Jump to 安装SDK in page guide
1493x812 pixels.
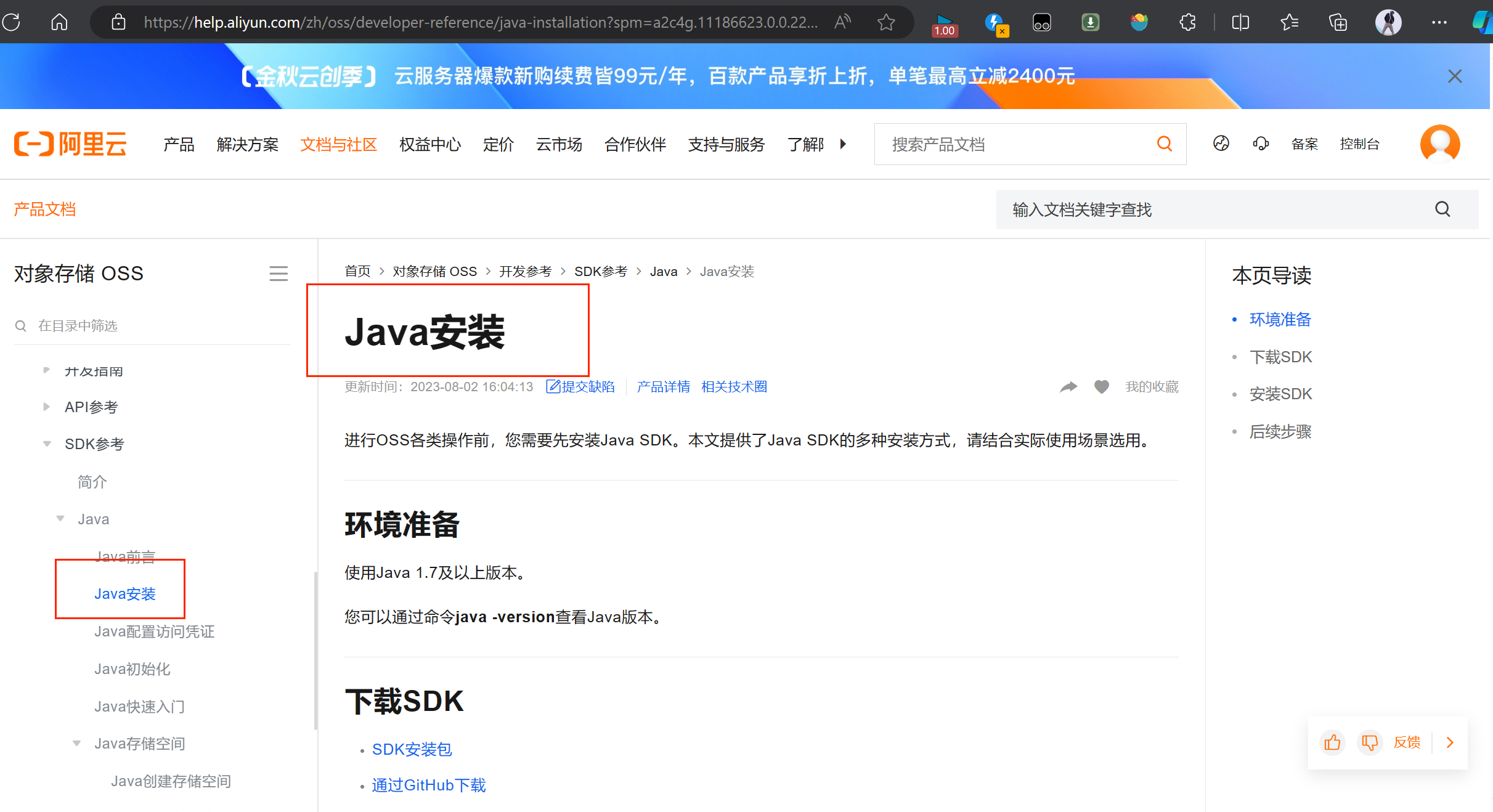pyautogui.click(x=1280, y=394)
